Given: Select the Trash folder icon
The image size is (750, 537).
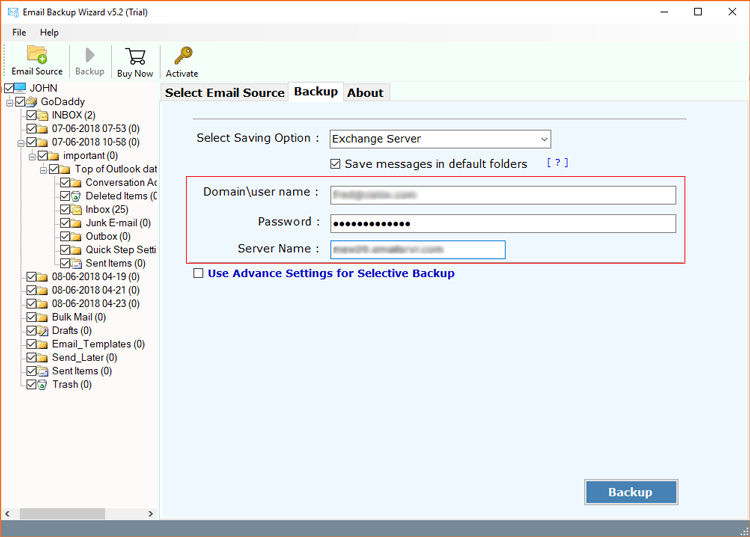Looking at the screenshot, I should coord(43,385).
